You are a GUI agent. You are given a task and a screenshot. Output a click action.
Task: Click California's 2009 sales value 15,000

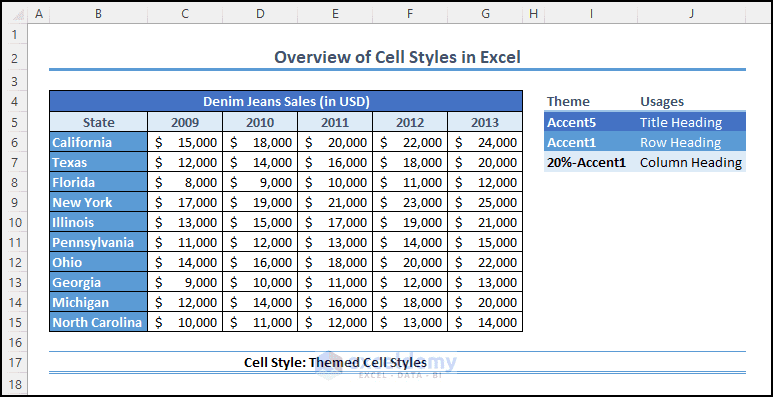coord(185,142)
